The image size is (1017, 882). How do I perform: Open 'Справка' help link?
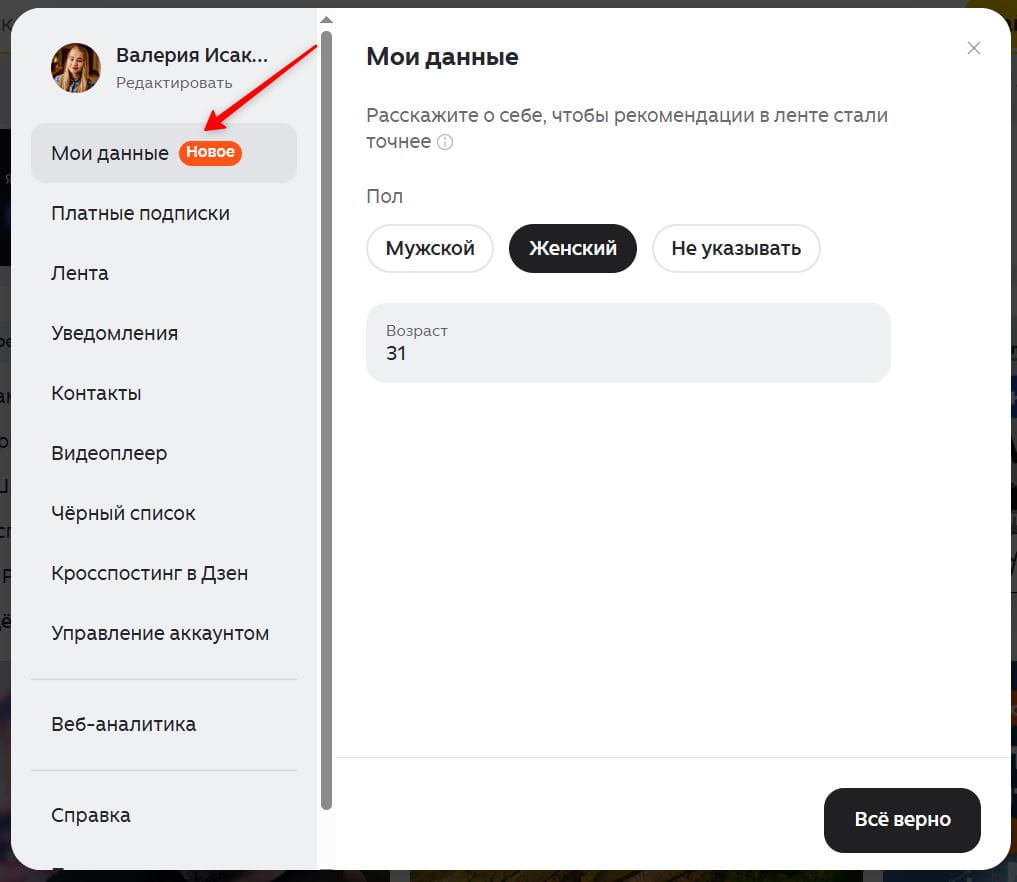click(x=163, y=815)
